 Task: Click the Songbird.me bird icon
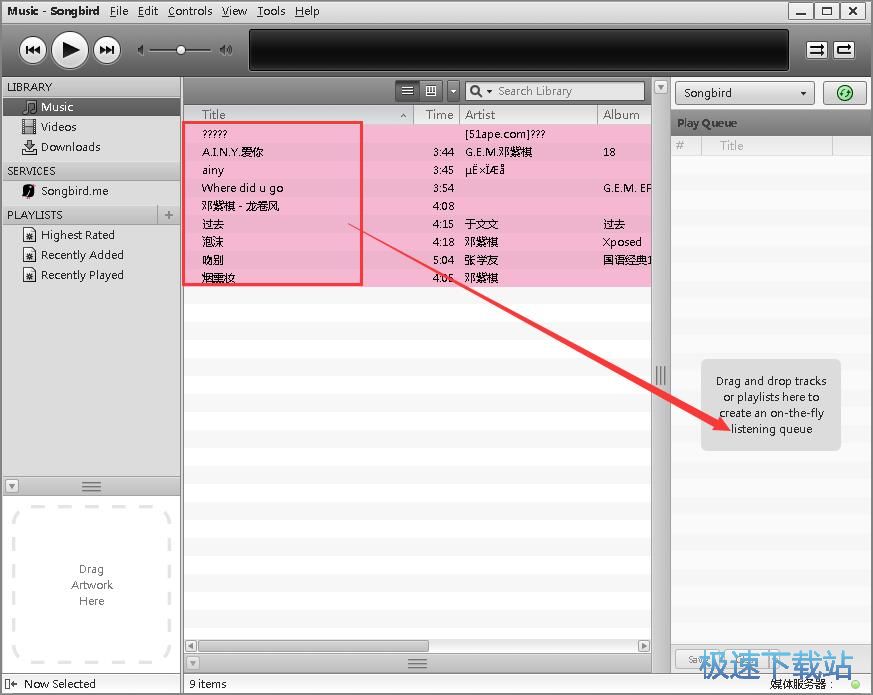pos(29,191)
